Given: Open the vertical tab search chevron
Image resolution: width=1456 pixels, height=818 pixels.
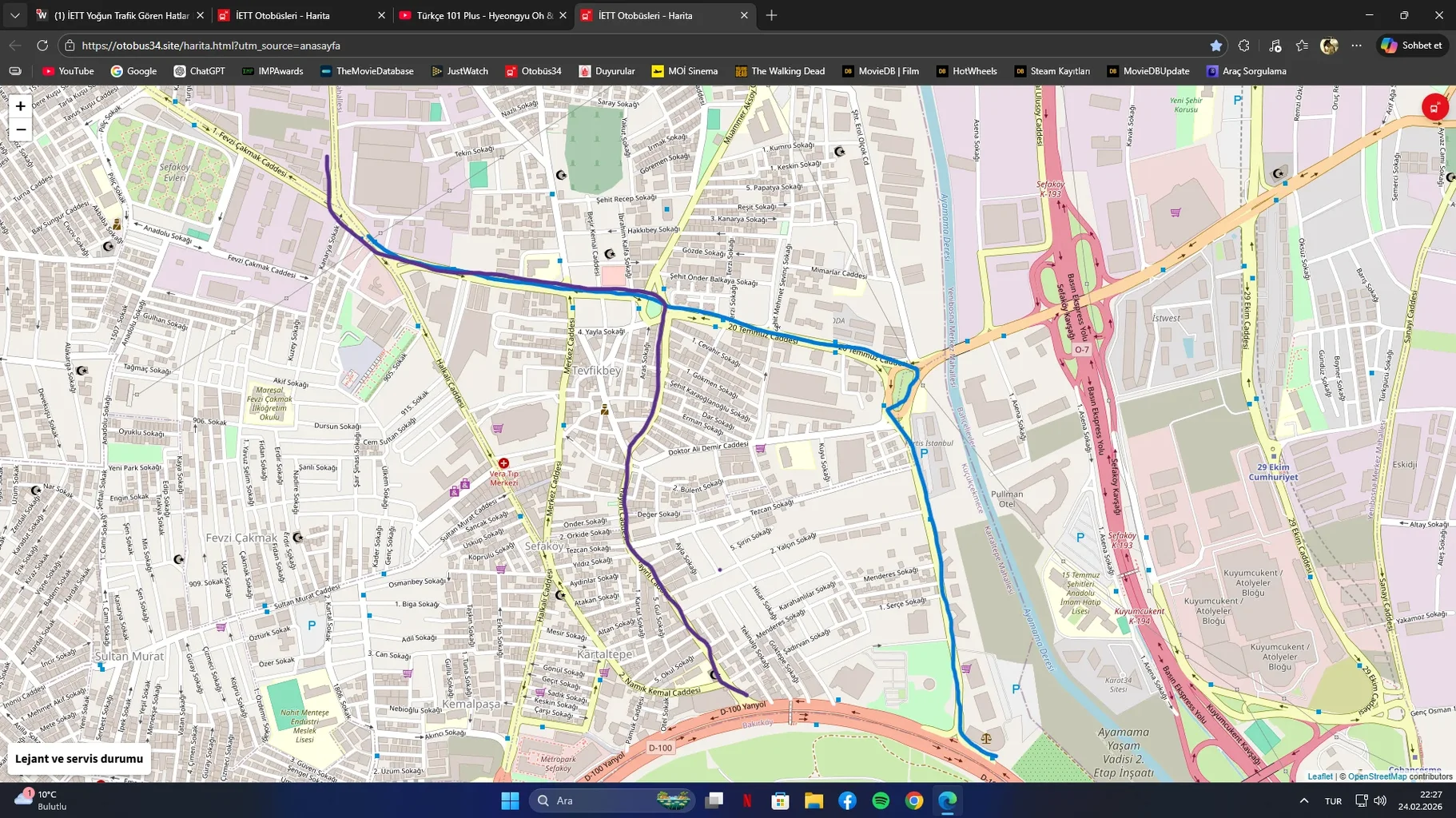Looking at the screenshot, I should coord(14,14).
